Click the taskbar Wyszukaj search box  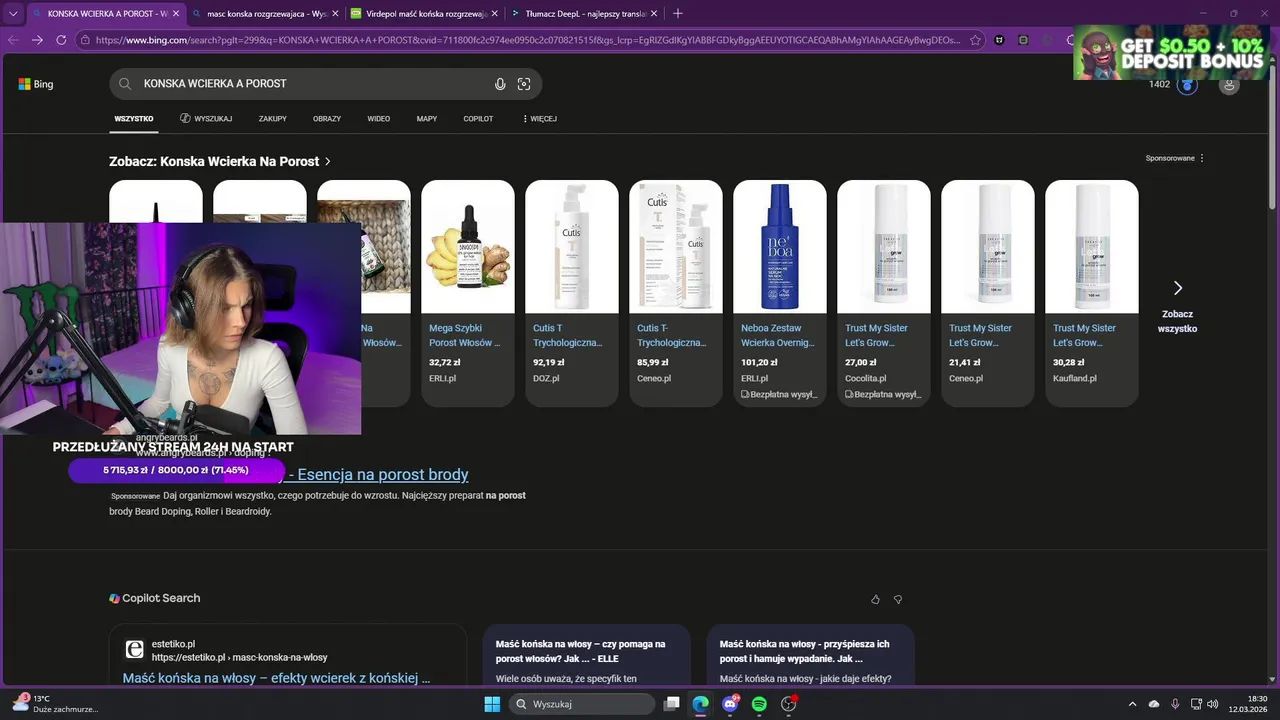pyautogui.click(x=583, y=704)
